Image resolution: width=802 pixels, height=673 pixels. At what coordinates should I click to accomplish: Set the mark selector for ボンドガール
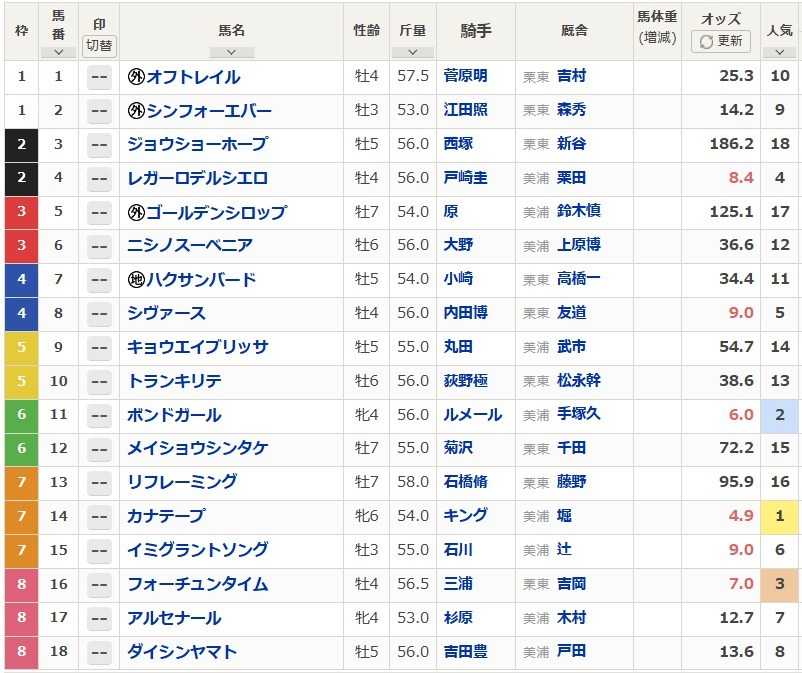coord(99,415)
